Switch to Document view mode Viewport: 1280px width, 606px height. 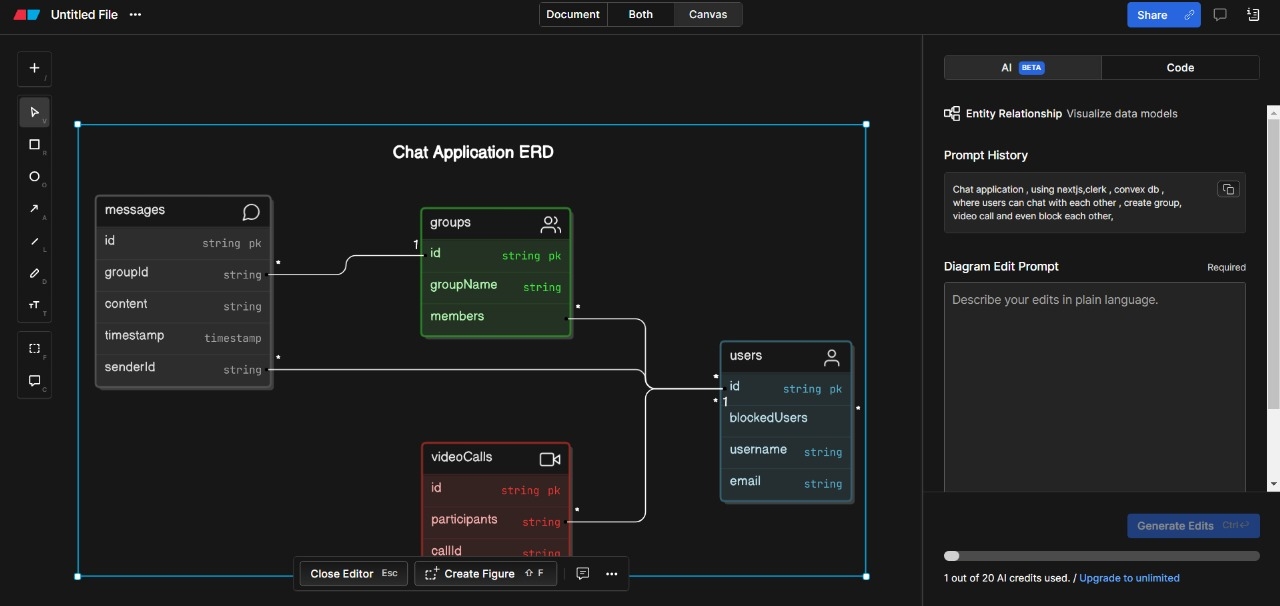pos(573,14)
